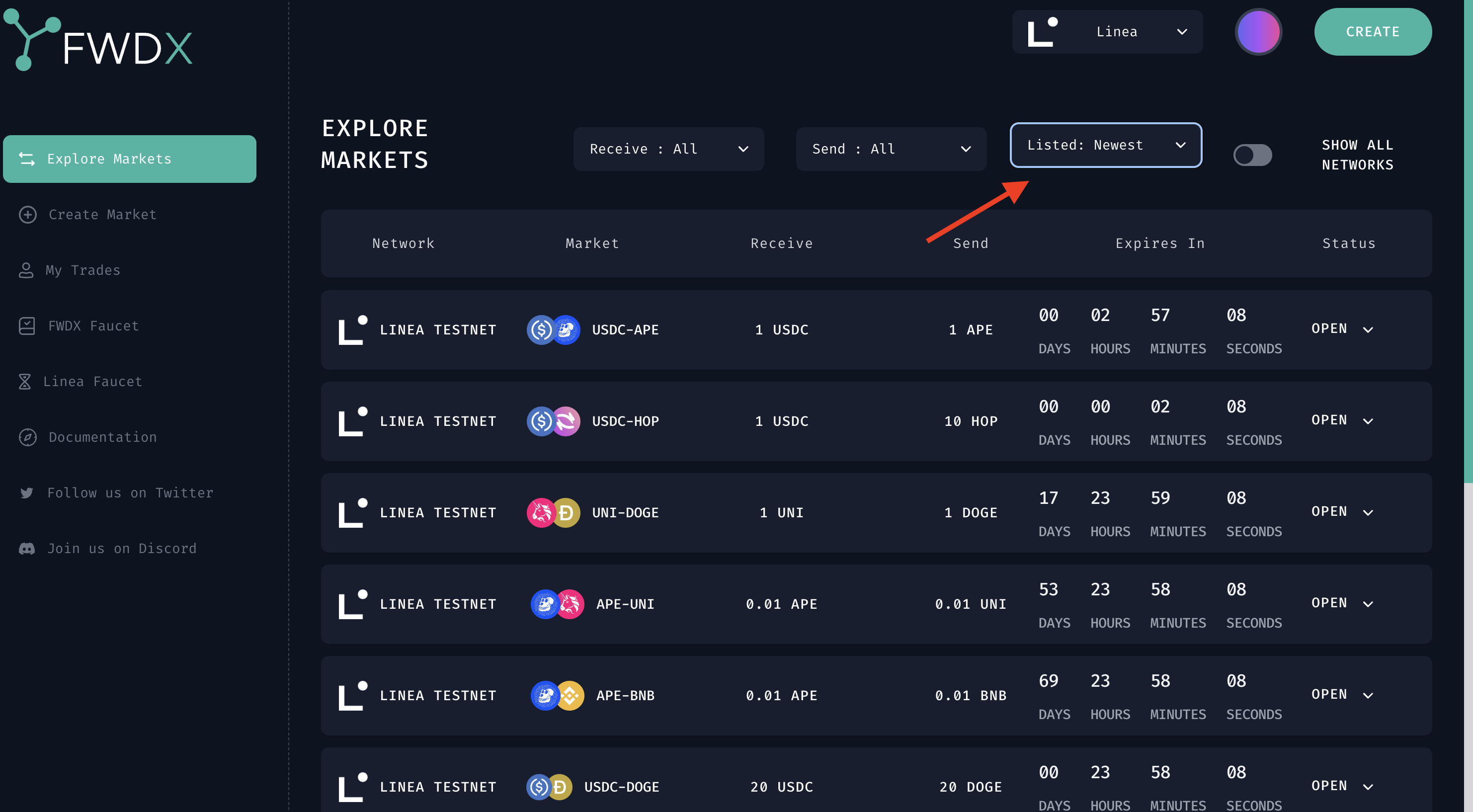Click the FWDX logo
This screenshot has height=812, width=1473.
pos(98,41)
